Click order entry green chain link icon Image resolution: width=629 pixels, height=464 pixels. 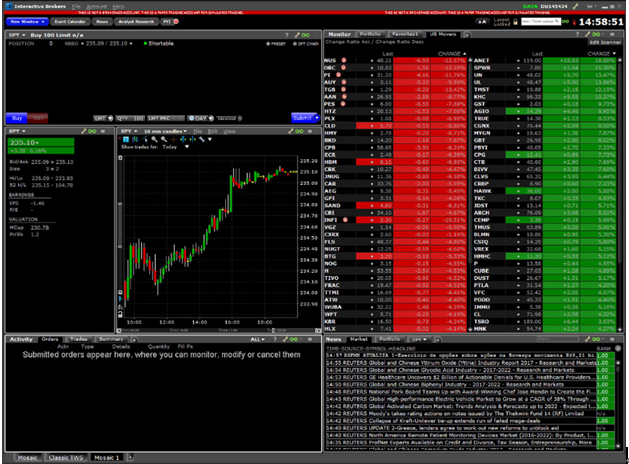(306, 35)
